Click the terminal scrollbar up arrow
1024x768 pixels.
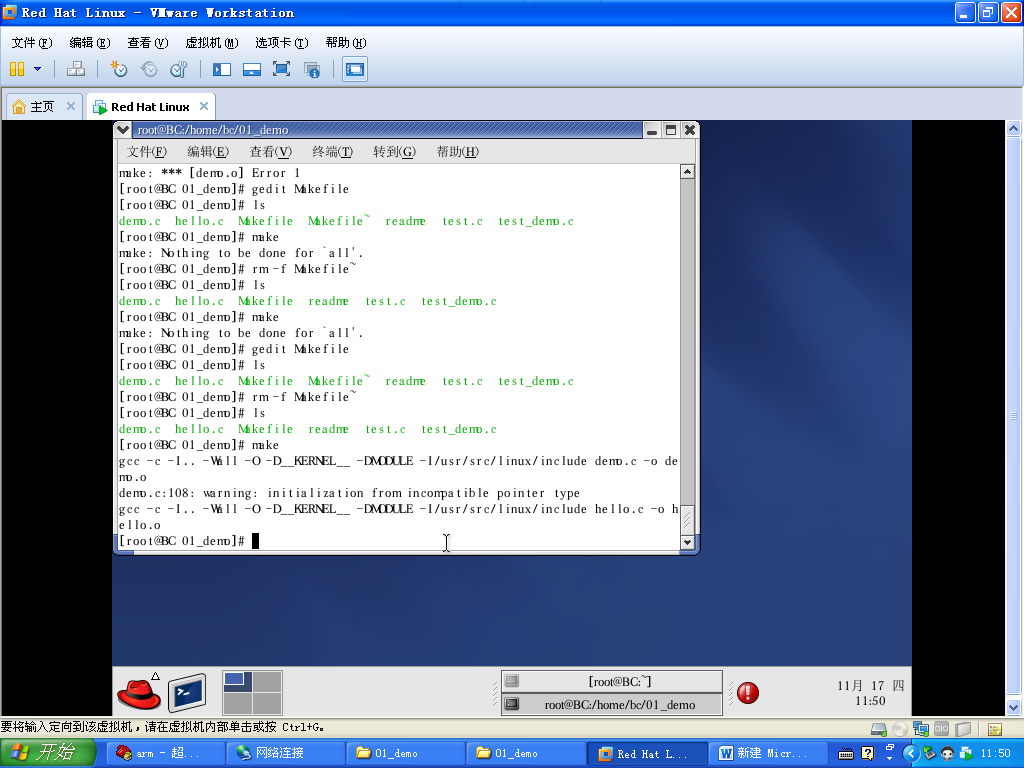(x=687, y=172)
